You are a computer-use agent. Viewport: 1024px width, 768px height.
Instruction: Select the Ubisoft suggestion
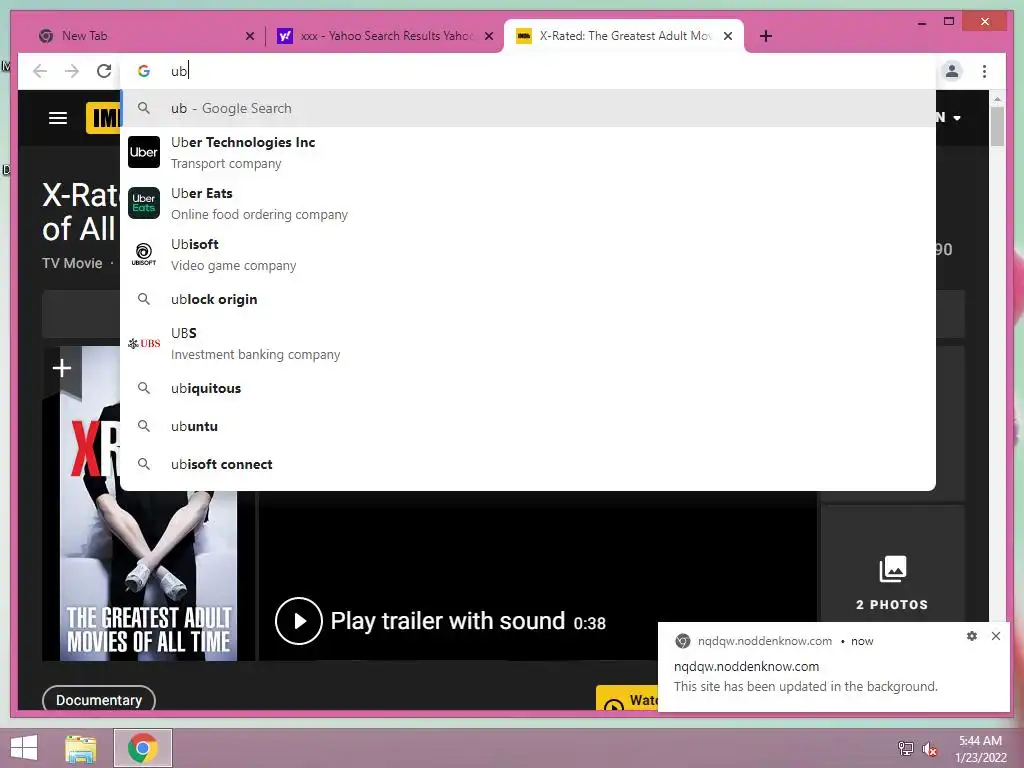pyautogui.click(x=528, y=254)
